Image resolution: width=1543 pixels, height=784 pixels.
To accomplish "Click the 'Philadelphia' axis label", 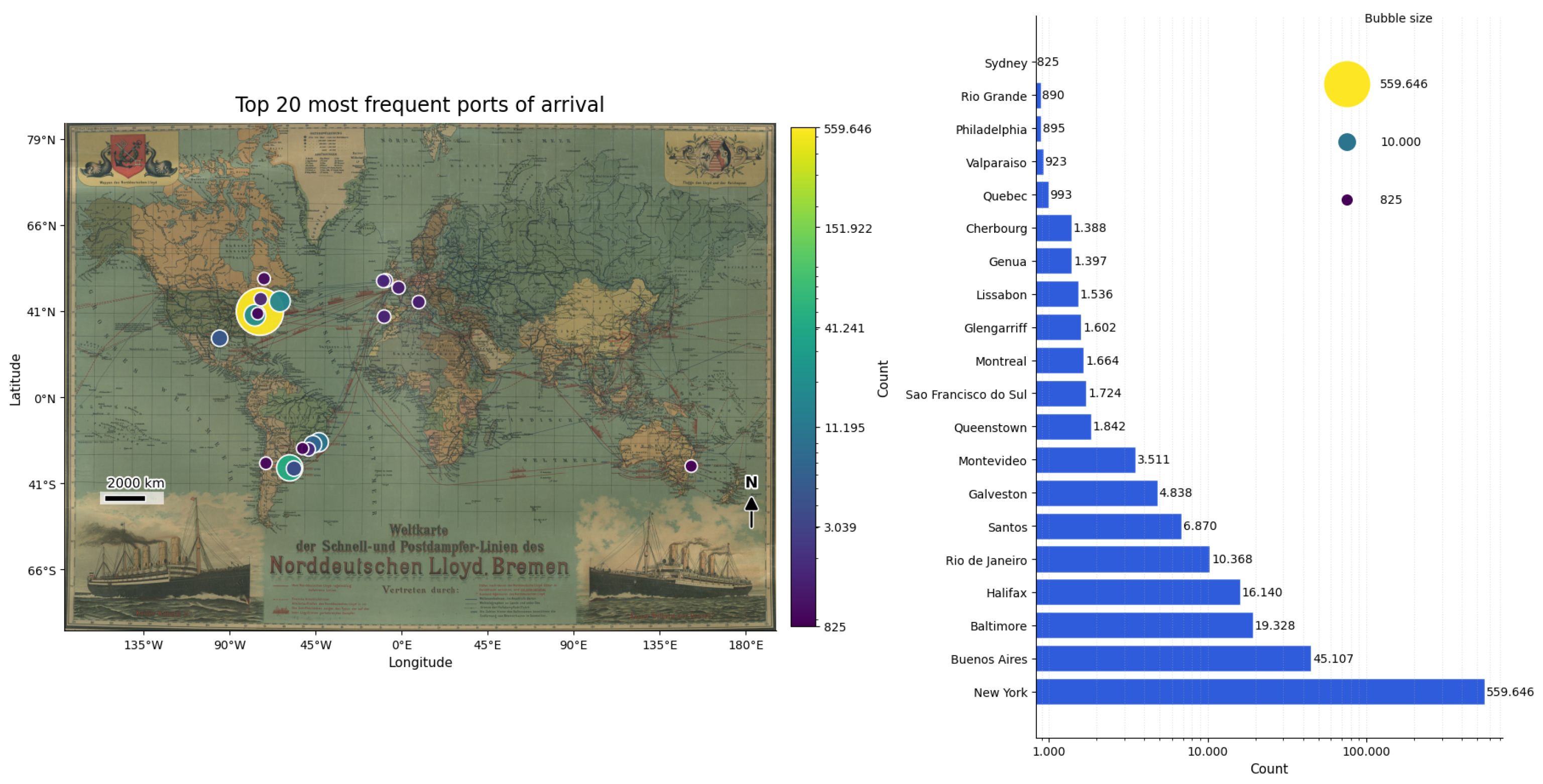I will (x=991, y=129).
